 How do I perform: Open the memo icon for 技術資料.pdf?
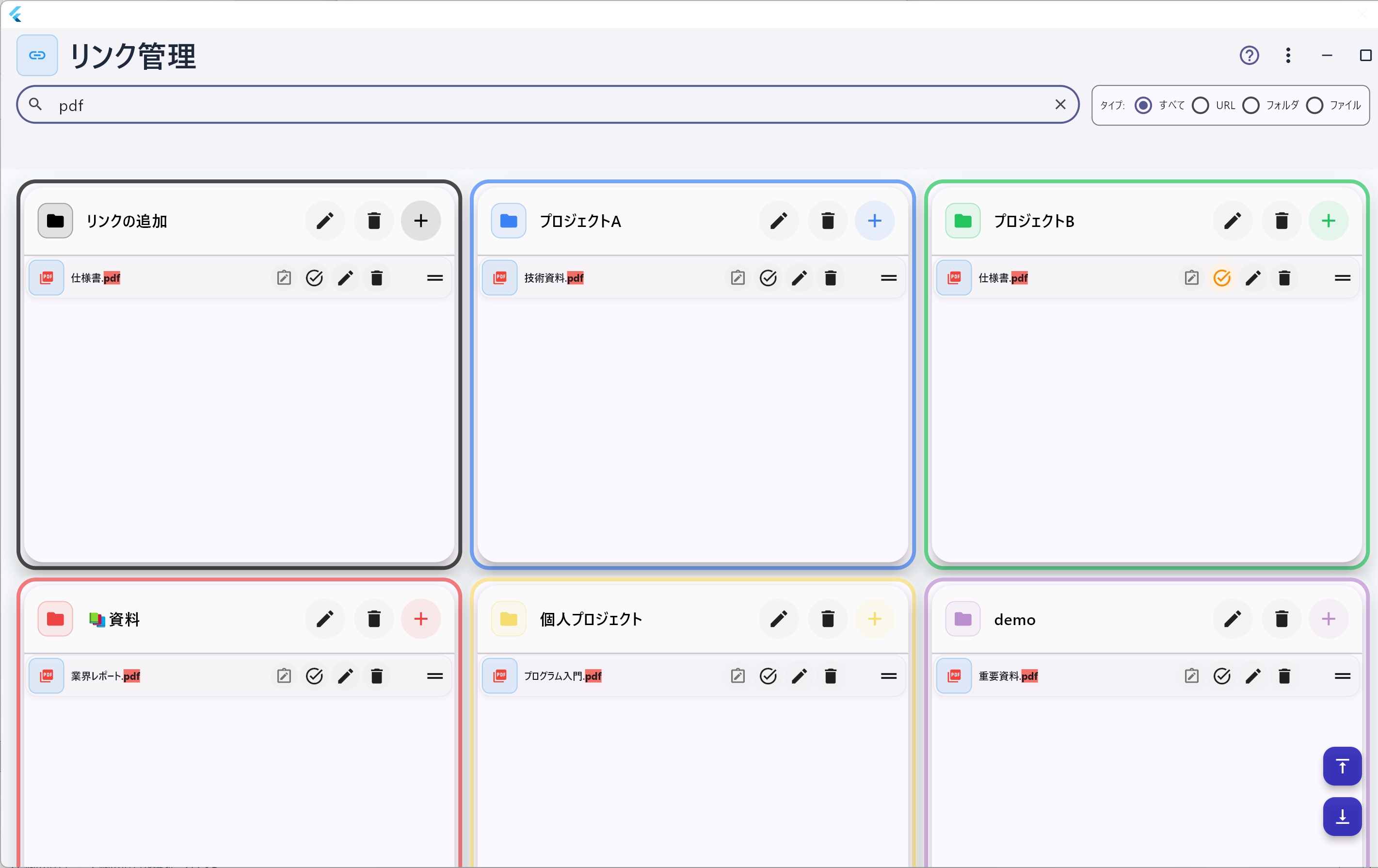click(737, 278)
